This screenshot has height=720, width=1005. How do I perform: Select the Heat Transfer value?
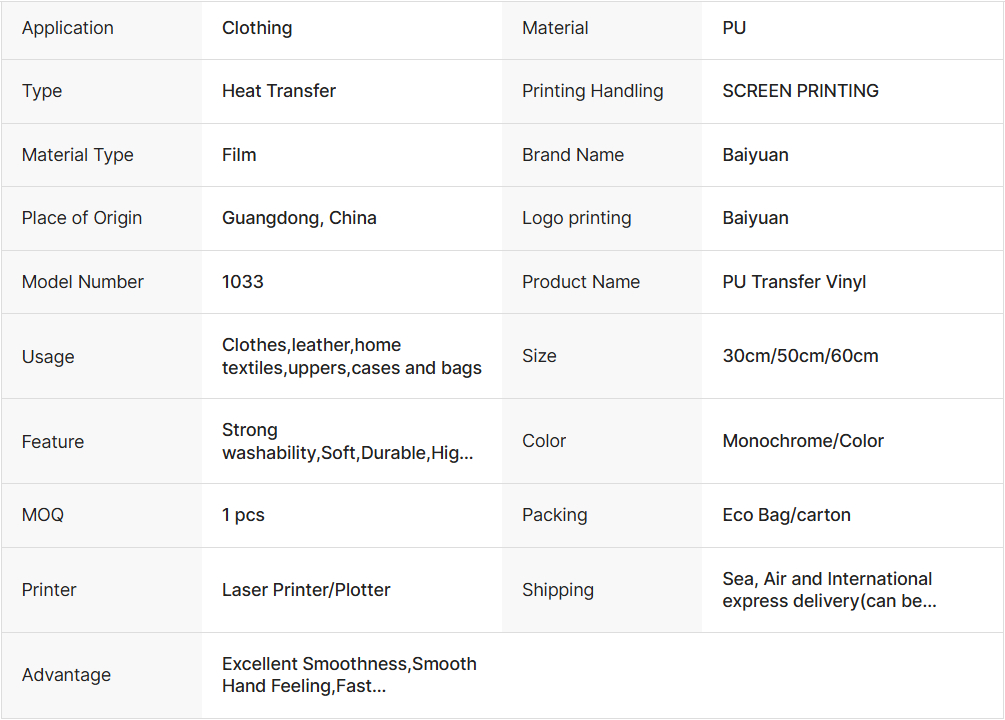pos(279,91)
